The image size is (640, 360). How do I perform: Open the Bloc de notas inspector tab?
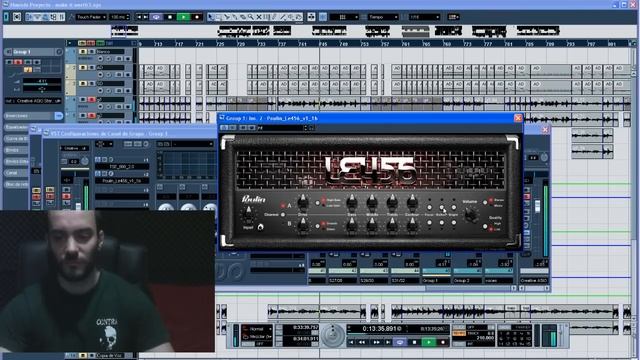(16, 184)
